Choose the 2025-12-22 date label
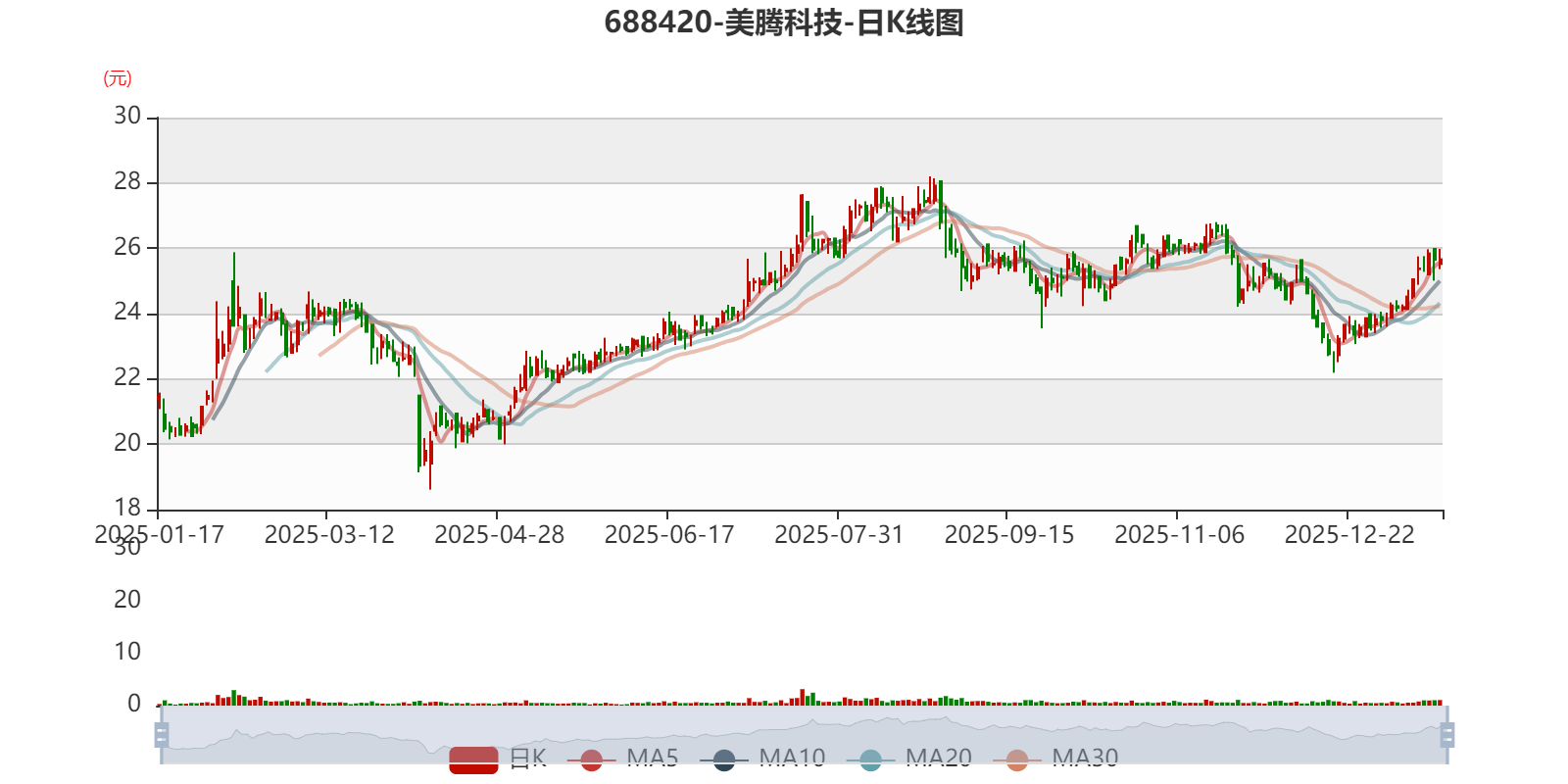The image size is (1568, 784). coord(1349,534)
